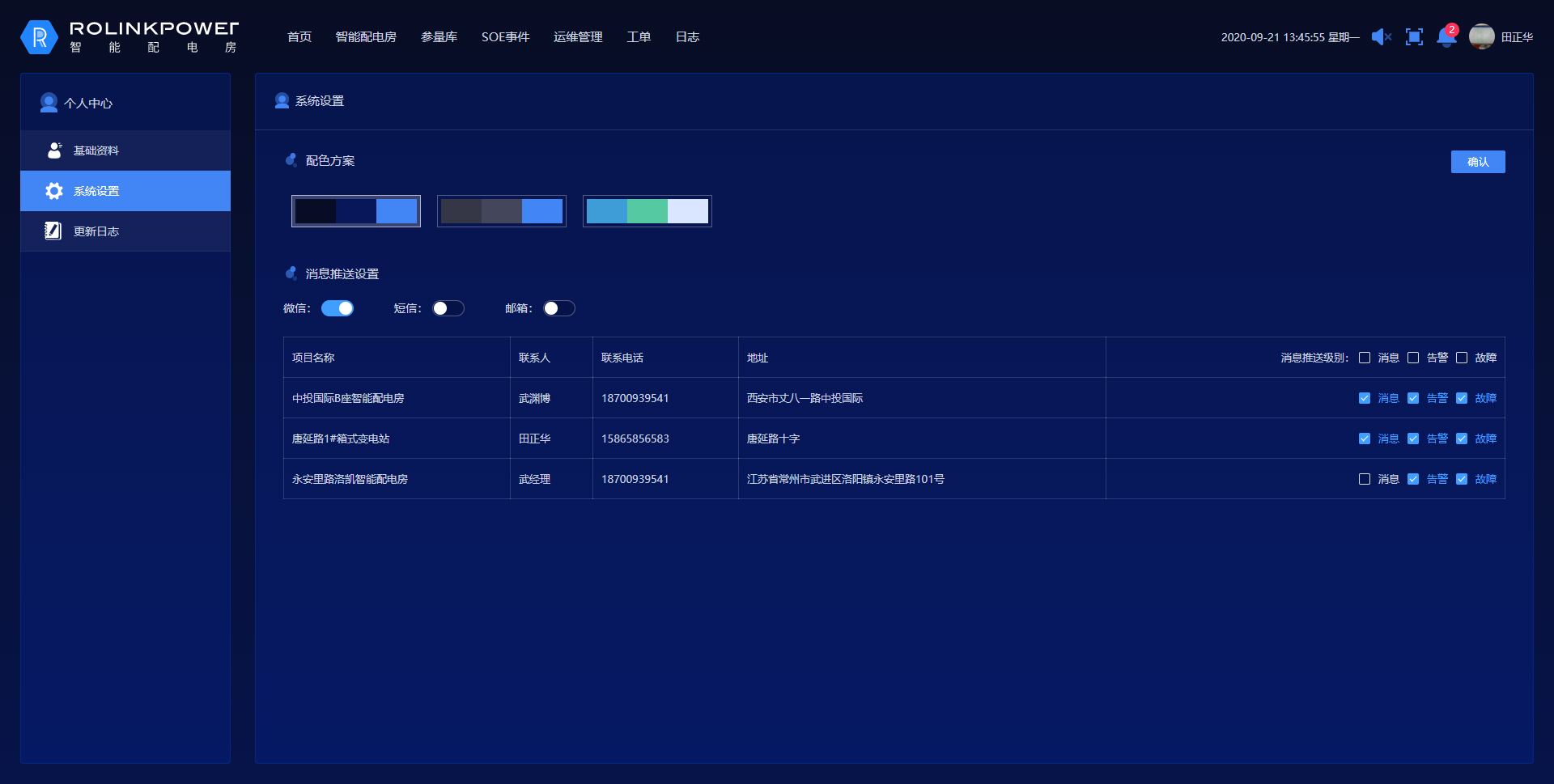Check the header 故障 checkbox
Viewport: 1554px width, 784px height.
[x=1462, y=358]
